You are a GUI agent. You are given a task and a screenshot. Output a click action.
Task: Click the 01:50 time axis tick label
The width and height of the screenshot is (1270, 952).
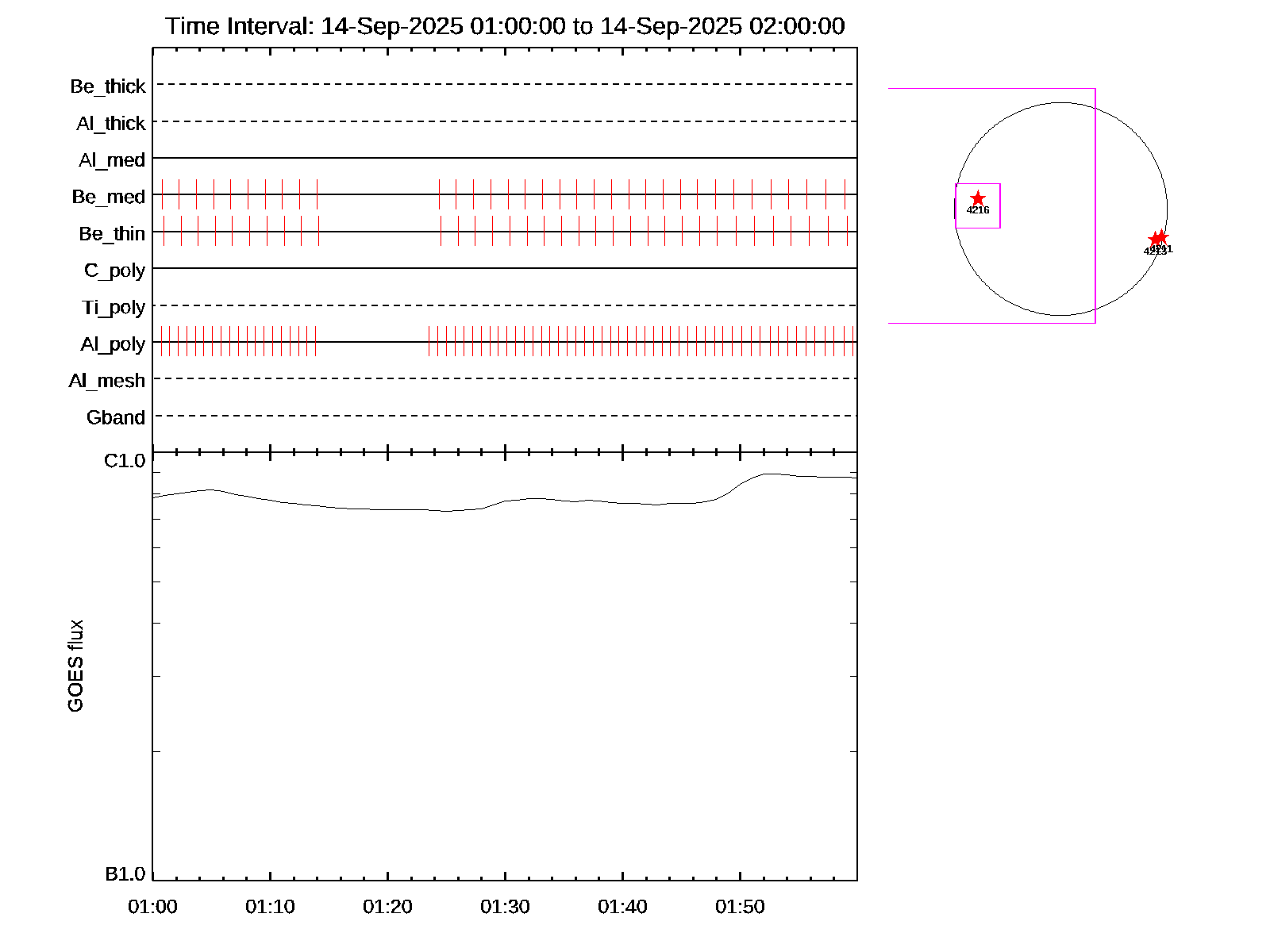click(x=740, y=907)
